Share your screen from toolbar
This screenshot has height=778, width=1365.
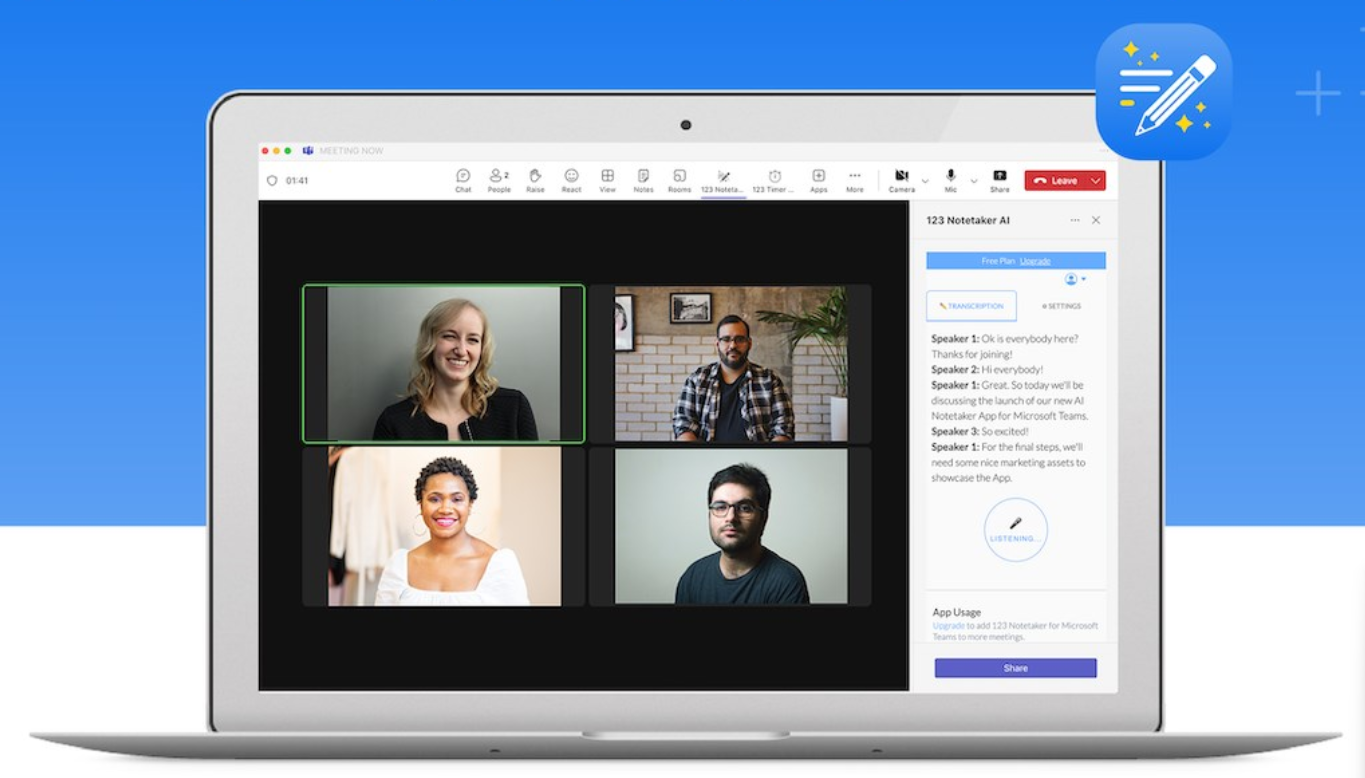point(999,180)
